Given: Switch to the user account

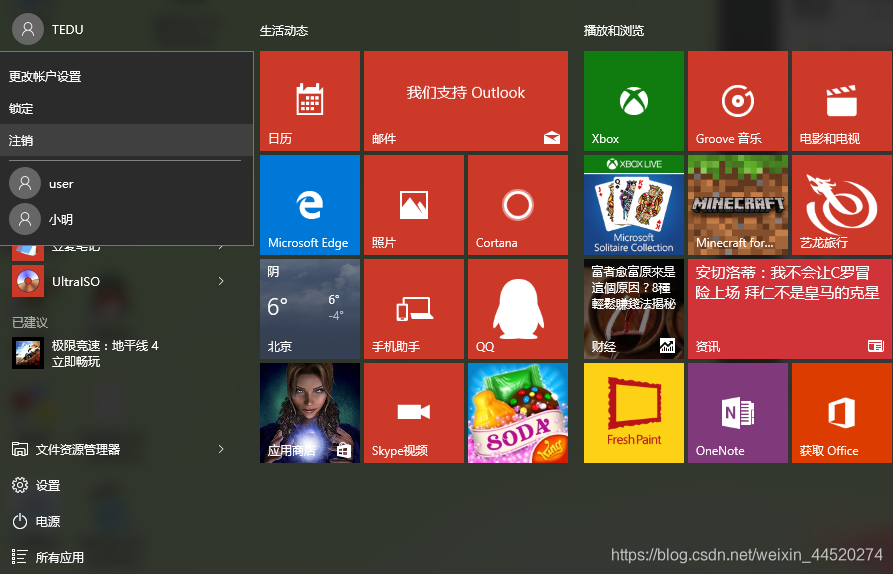Looking at the screenshot, I should [126, 183].
